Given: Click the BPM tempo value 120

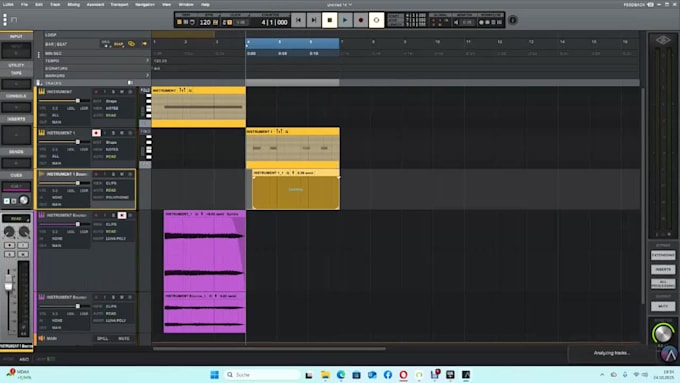Looking at the screenshot, I should pos(205,22).
